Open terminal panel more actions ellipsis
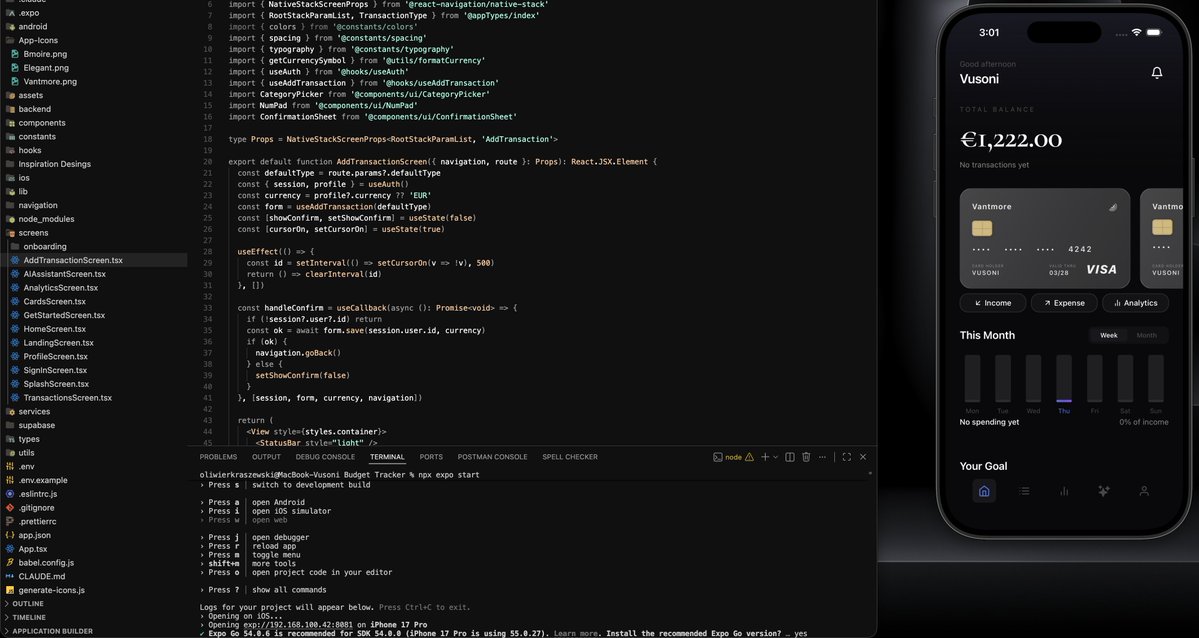The height and width of the screenshot is (638, 1199). pos(822,457)
